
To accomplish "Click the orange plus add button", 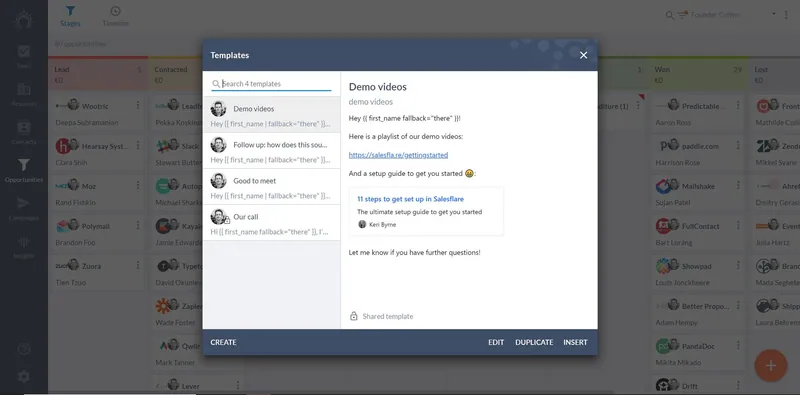I will click(x=770, y=365).
